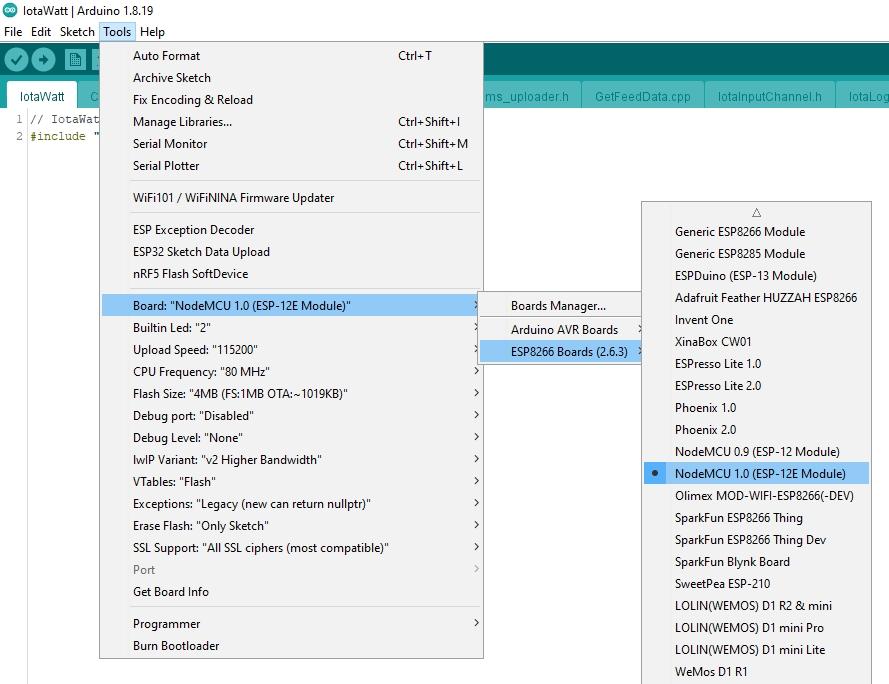Viewport: 889px width, 684px height.
Task: Choose Phoenix 2.0 board
Action: point(756,430)
